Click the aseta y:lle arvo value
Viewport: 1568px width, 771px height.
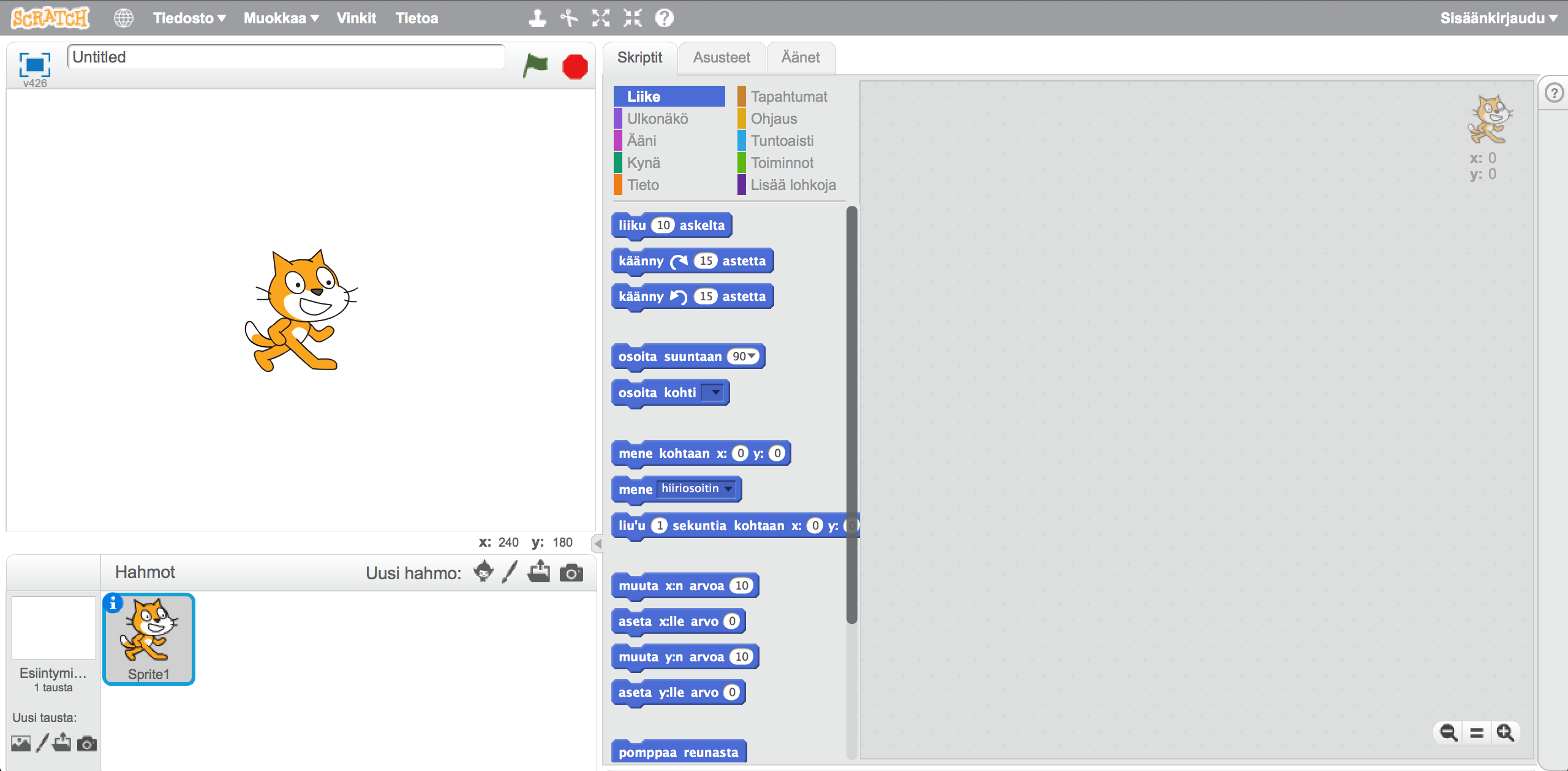click(x=731, y=692)
